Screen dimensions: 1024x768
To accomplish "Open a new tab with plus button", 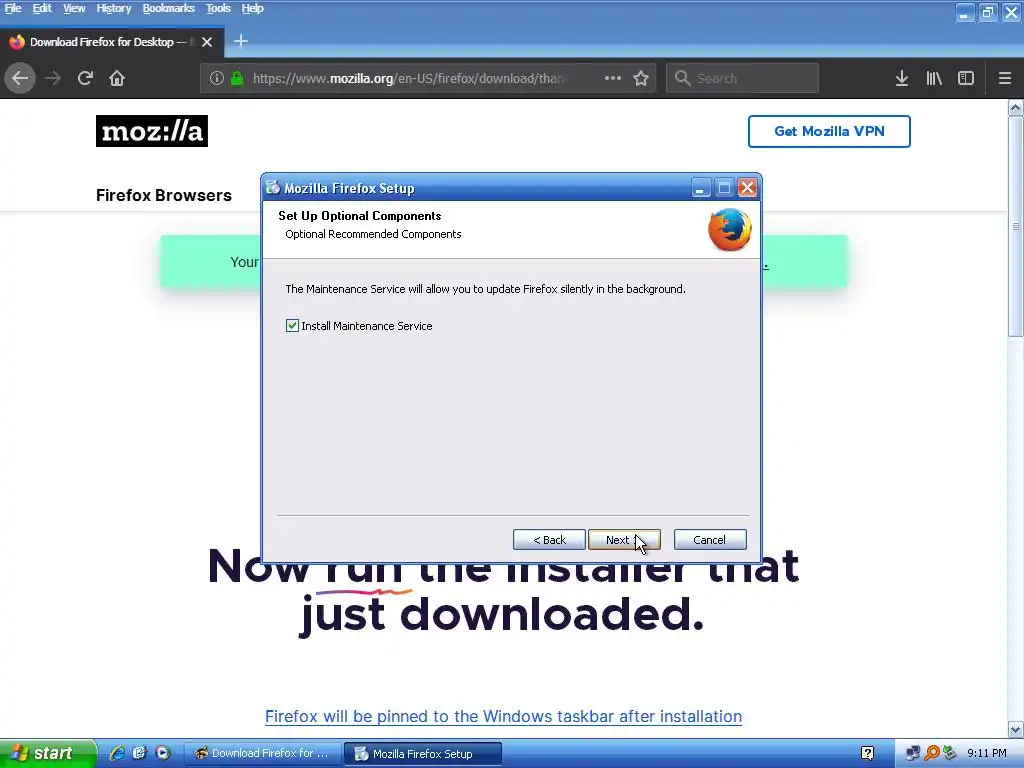I will click(x=241, y=41).
